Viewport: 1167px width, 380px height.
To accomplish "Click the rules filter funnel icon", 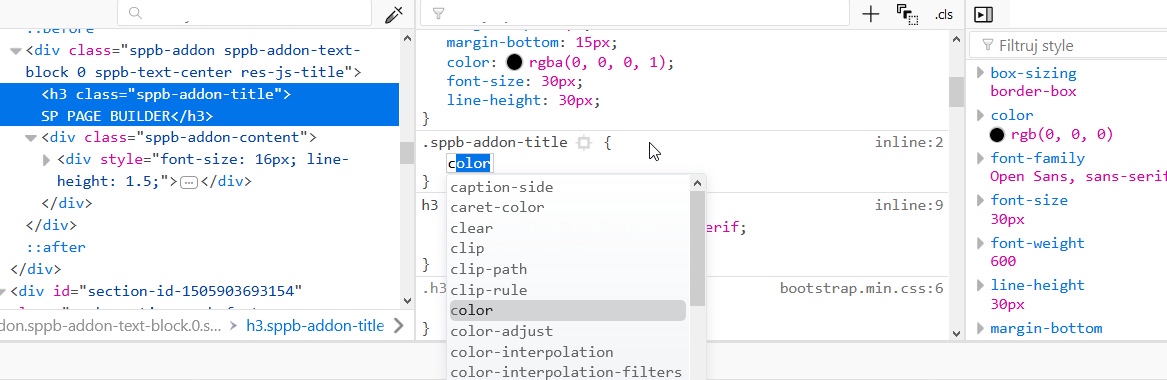I will click(x=438, y=13).
